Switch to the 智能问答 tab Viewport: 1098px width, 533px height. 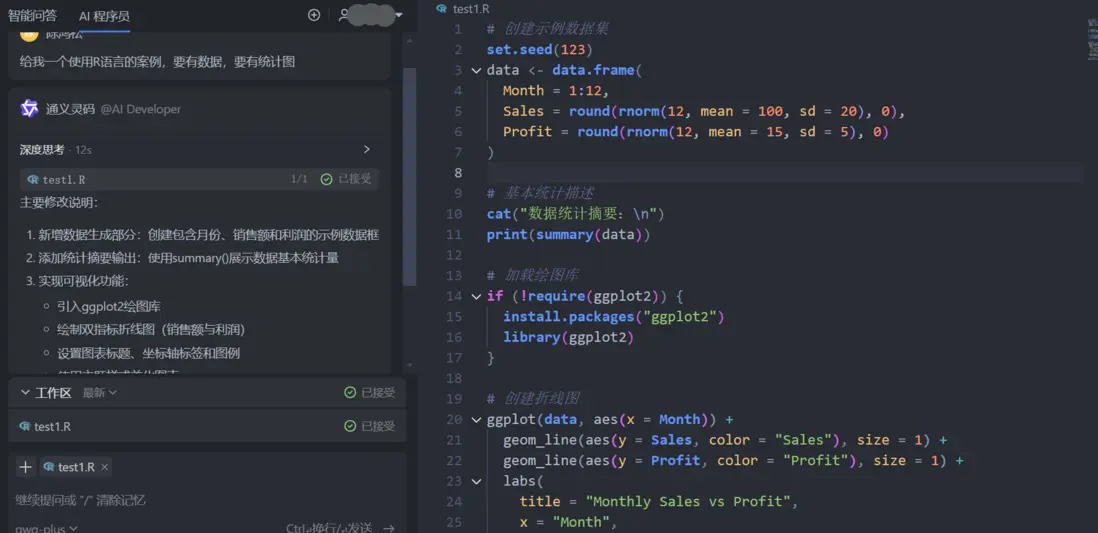pyautogui.click(x=32, y=15)
